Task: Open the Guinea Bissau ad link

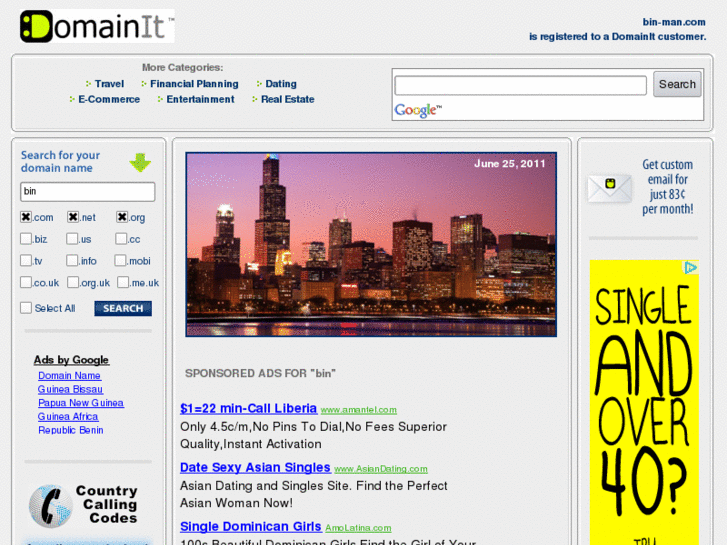Action: [70, 389]
